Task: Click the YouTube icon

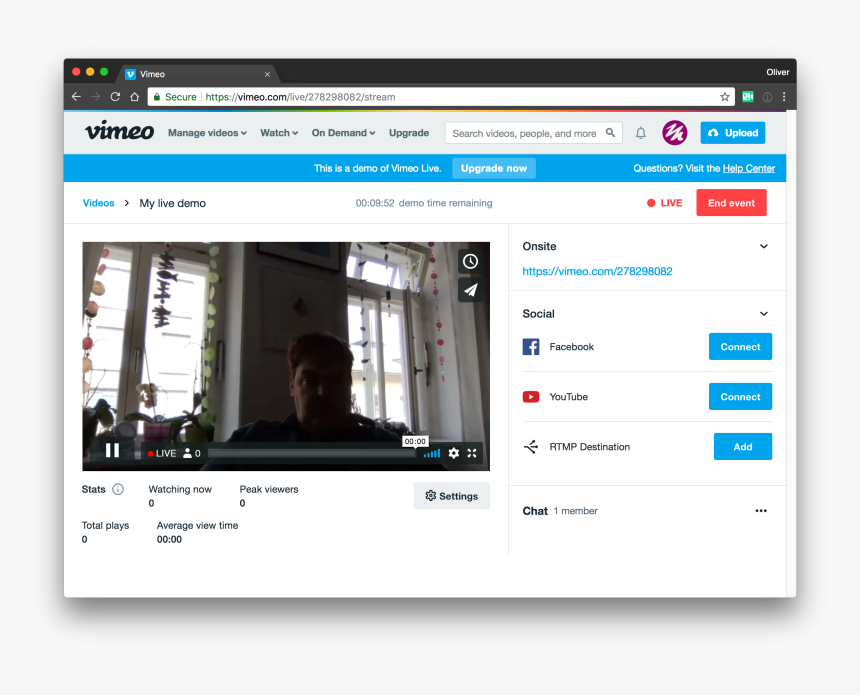Action: 531,397
